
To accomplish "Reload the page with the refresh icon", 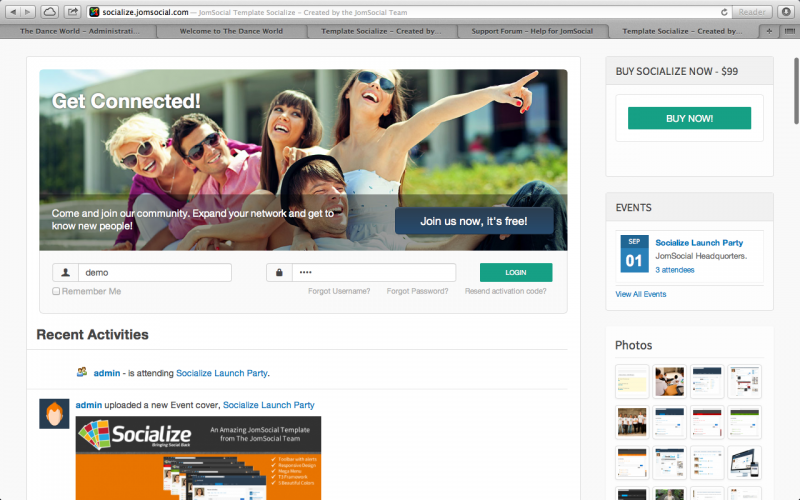I will [x=723, y=12].
